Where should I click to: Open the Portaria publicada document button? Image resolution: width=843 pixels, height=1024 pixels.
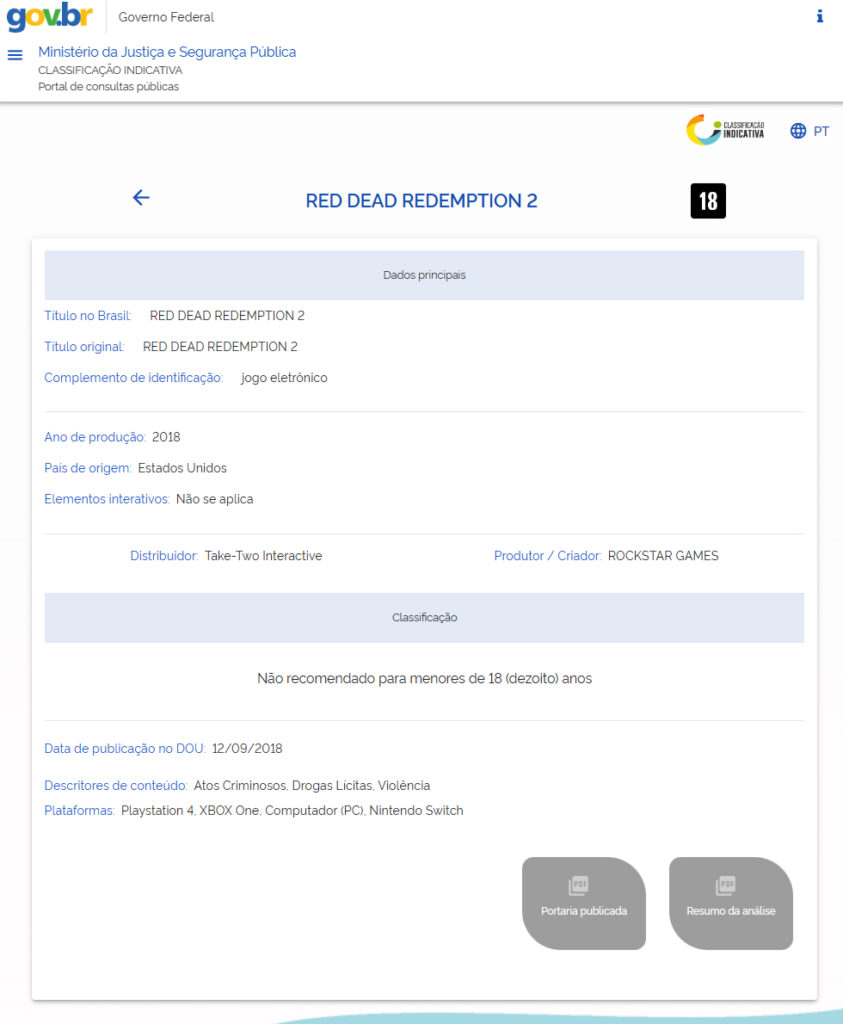click(584, 903)
